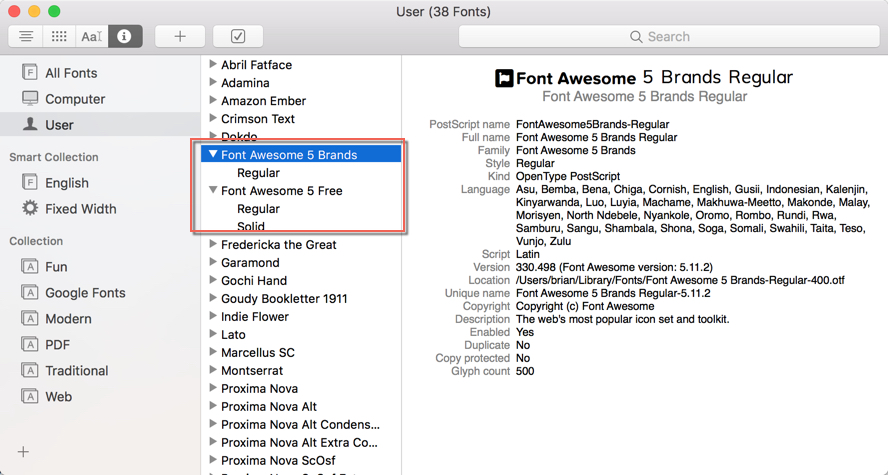Expand the Amazon Ember family
This screenshot has width=888, height=475.
tap(213, 100)
